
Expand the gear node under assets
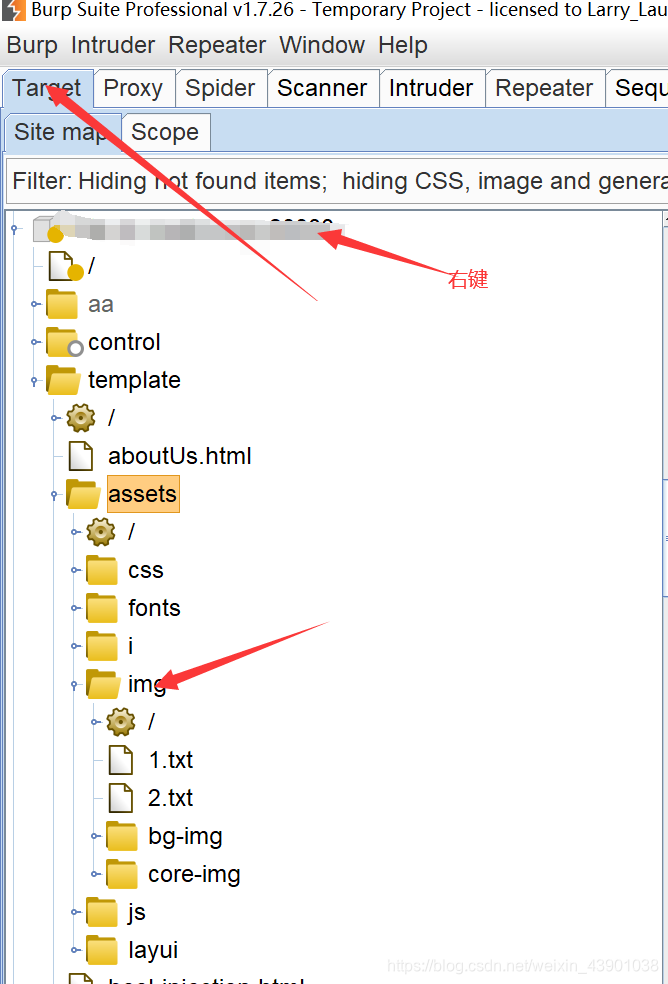coord(76,532)
